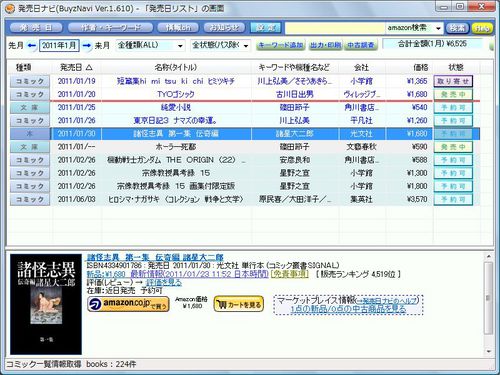Select 宗像教授異考録 15 画集付限定版 title
Image resolution: width=500 pixels, height=375 pixels.
(176, 186)
